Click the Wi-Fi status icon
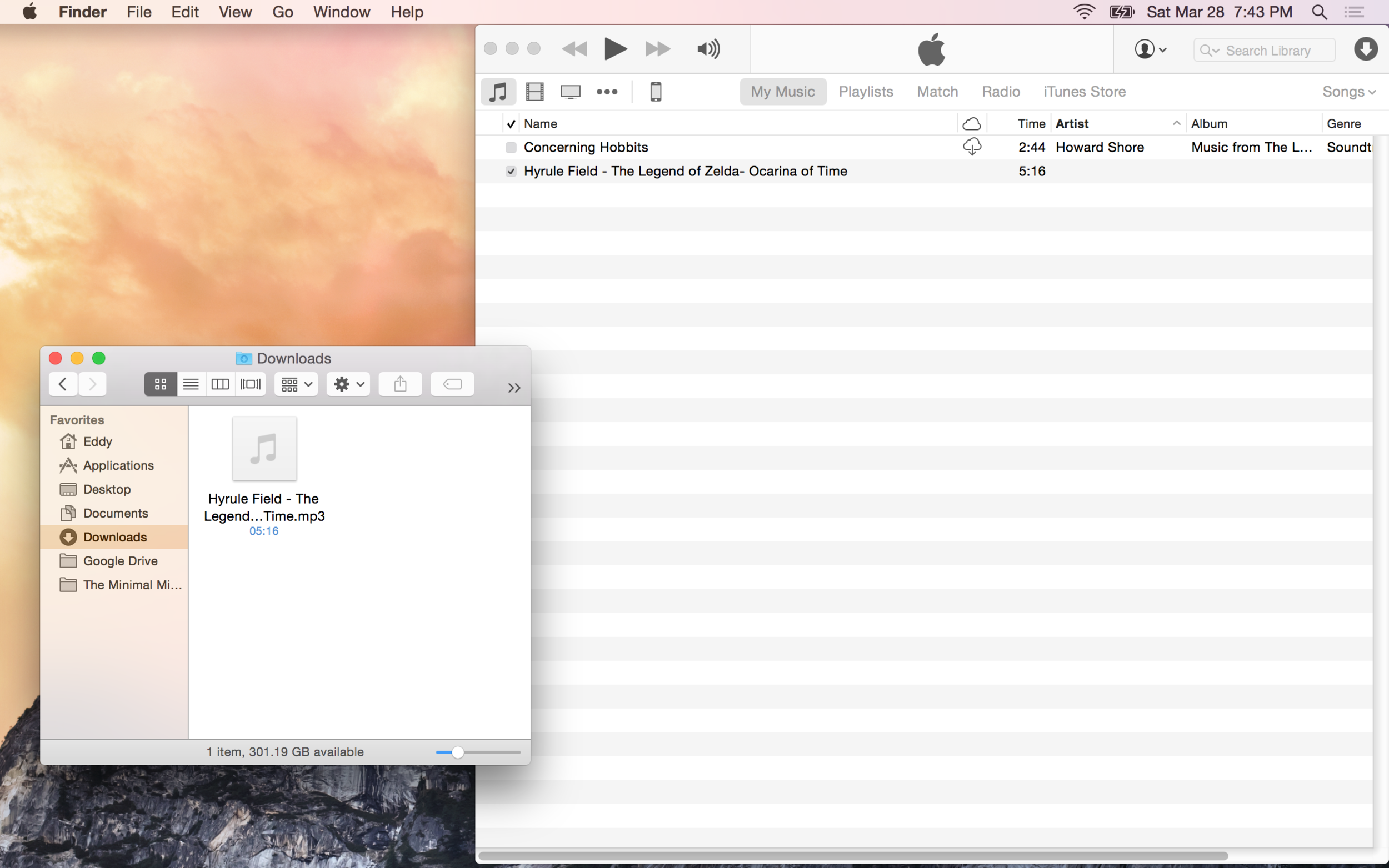The image size is (1389, 868). coord(1084,12)
